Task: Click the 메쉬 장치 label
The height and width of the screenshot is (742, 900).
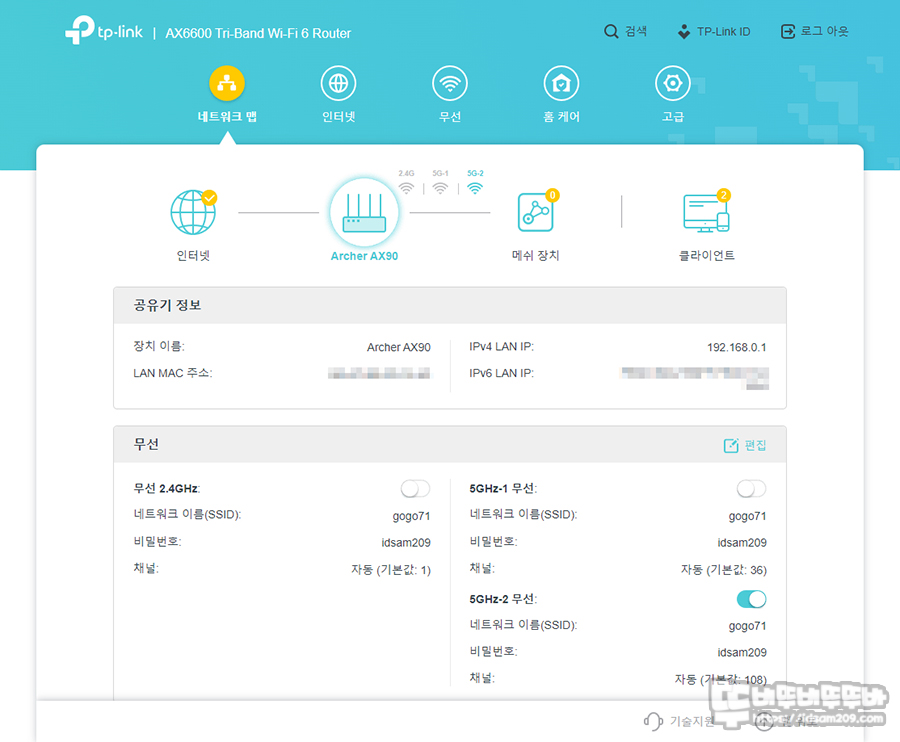Action: 536,255
